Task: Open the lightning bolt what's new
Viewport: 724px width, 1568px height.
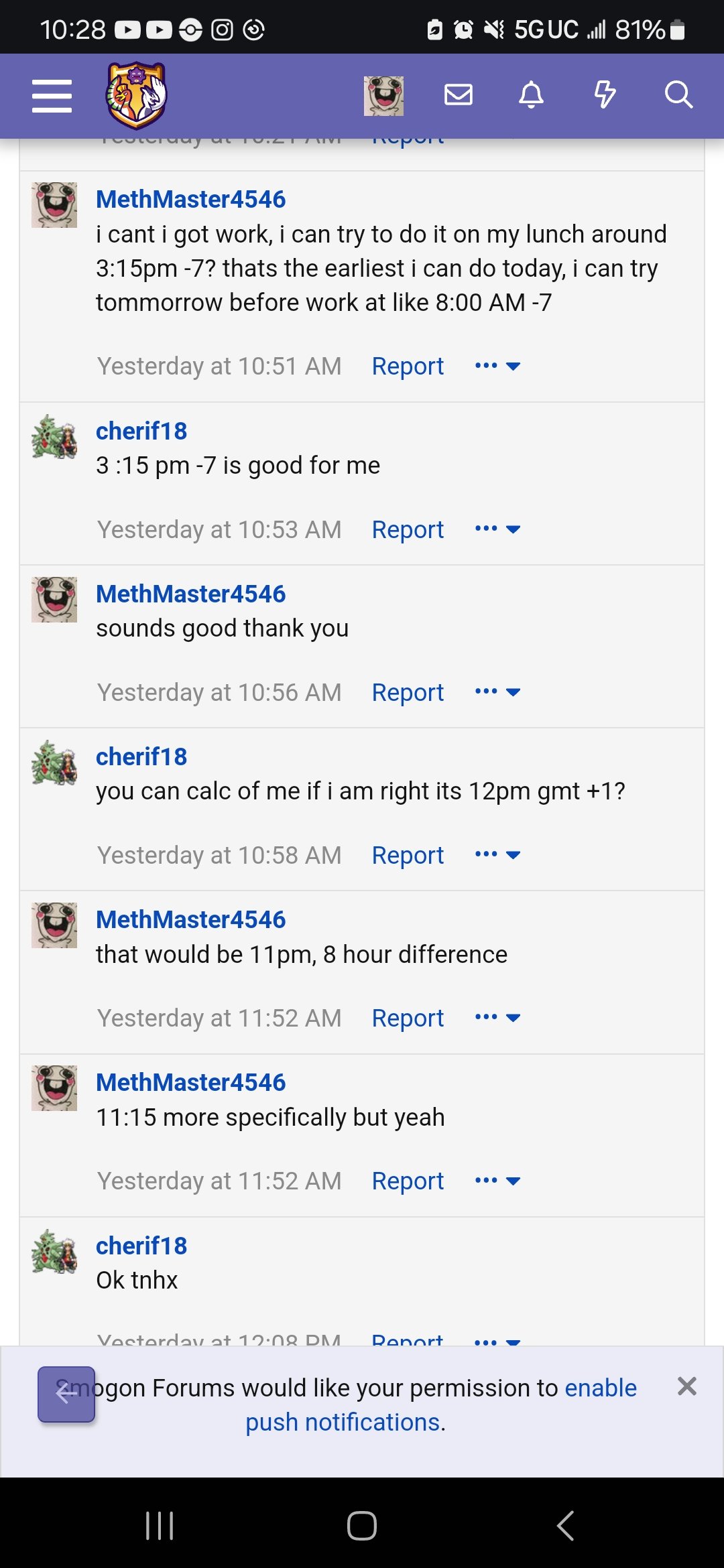Action: 605,95
